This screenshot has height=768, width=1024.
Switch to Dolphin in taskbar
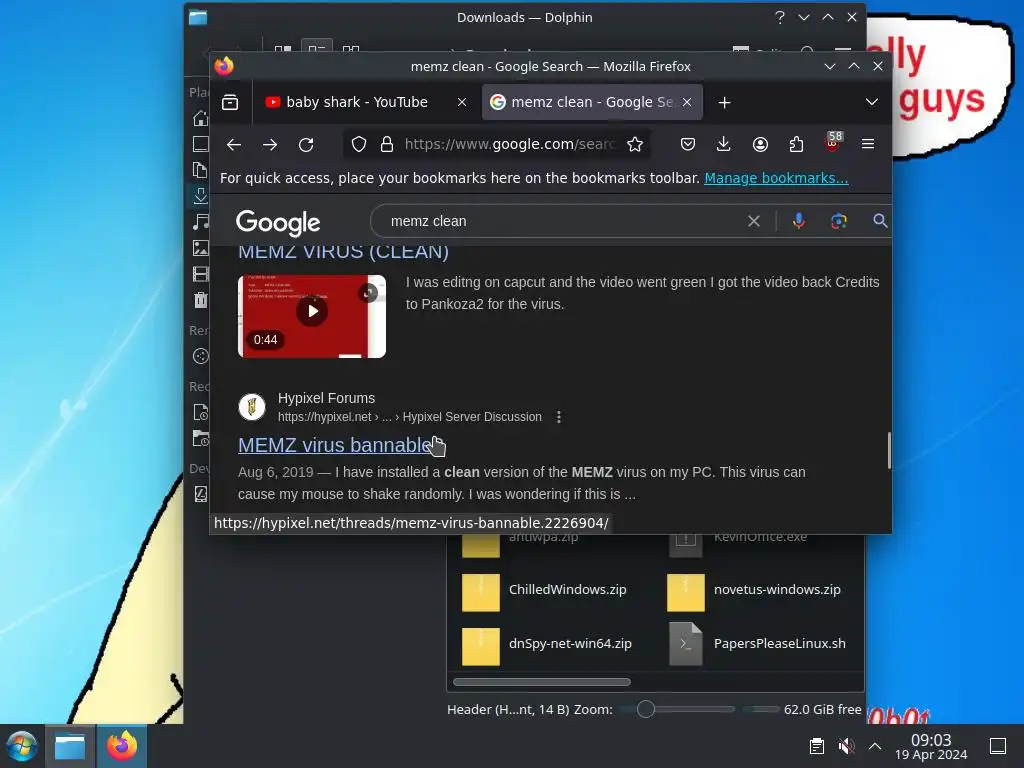point(70,746)
